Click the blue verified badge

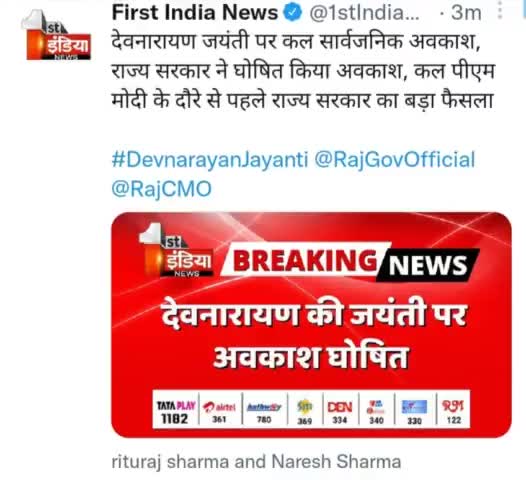click(293, 13)
